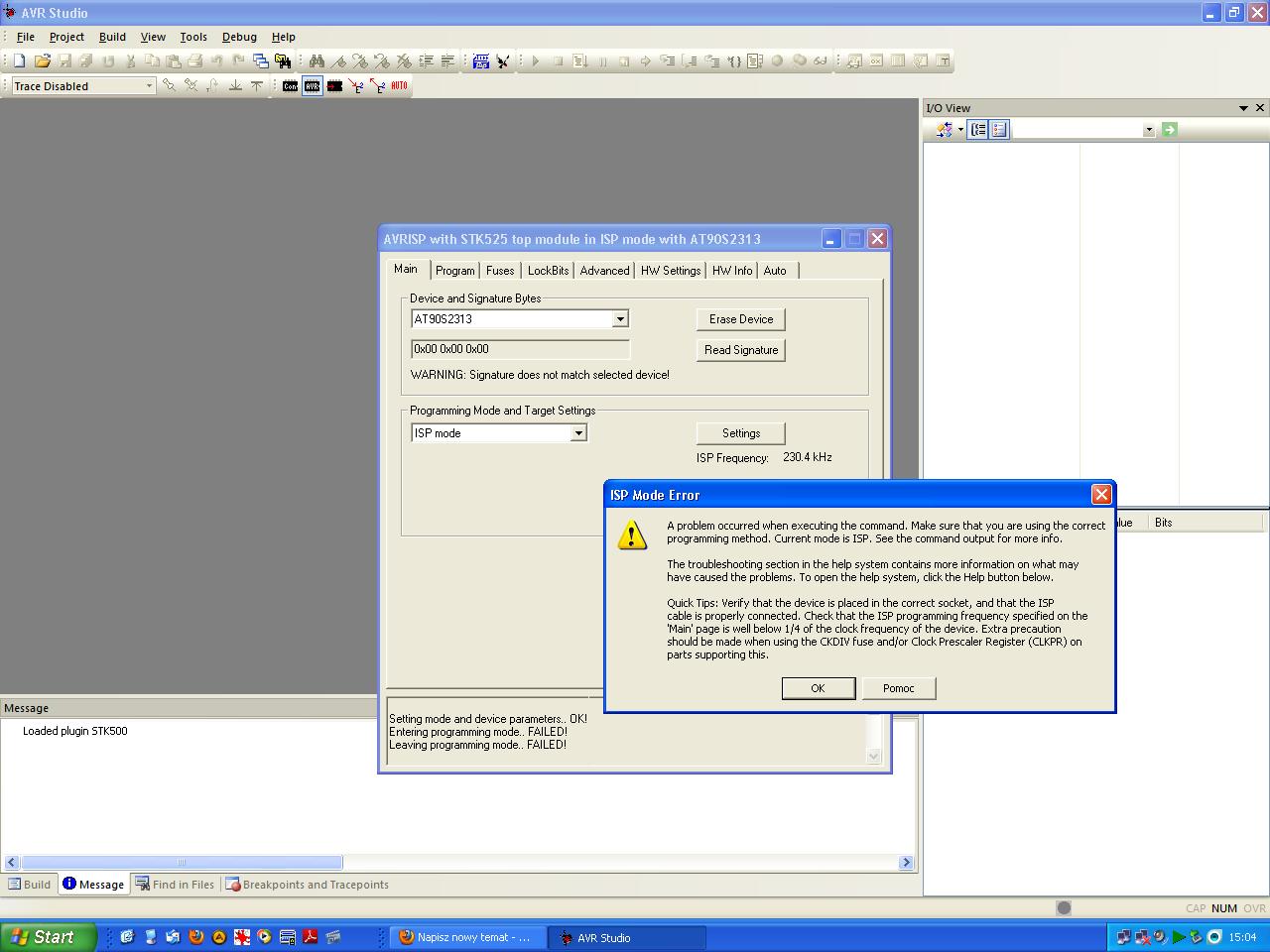Toggle the AVR programmer connect button
The height and width of the screenshot is (952, 1270).
click(313, 86)
